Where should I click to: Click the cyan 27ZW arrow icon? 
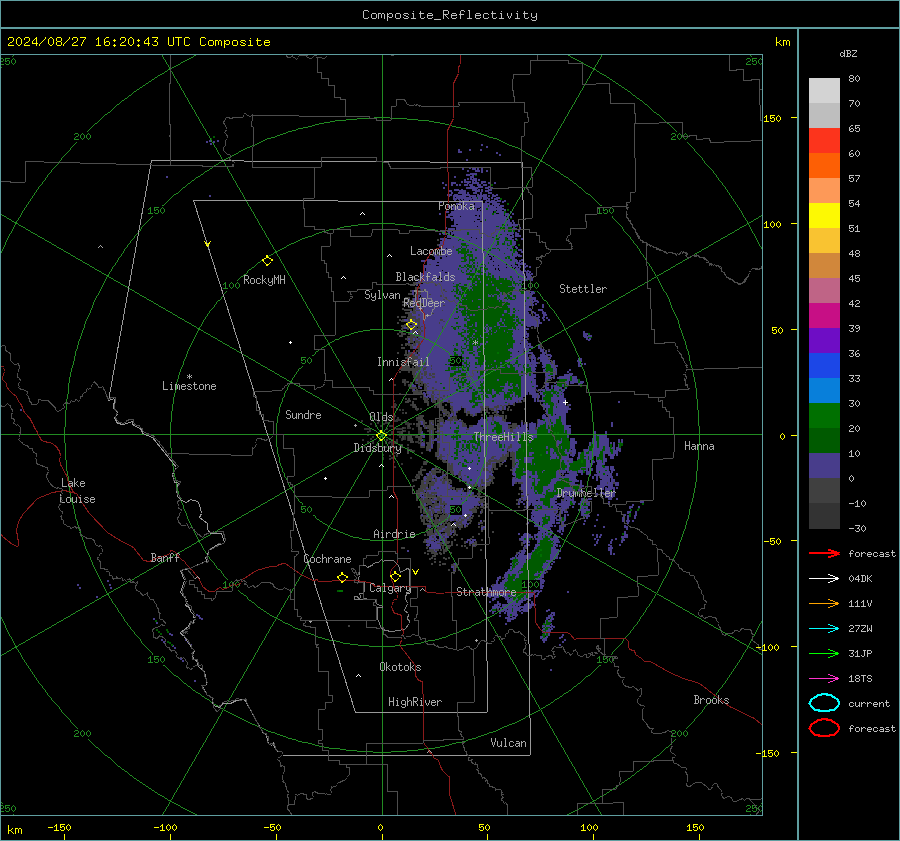(x=824, y=629)
